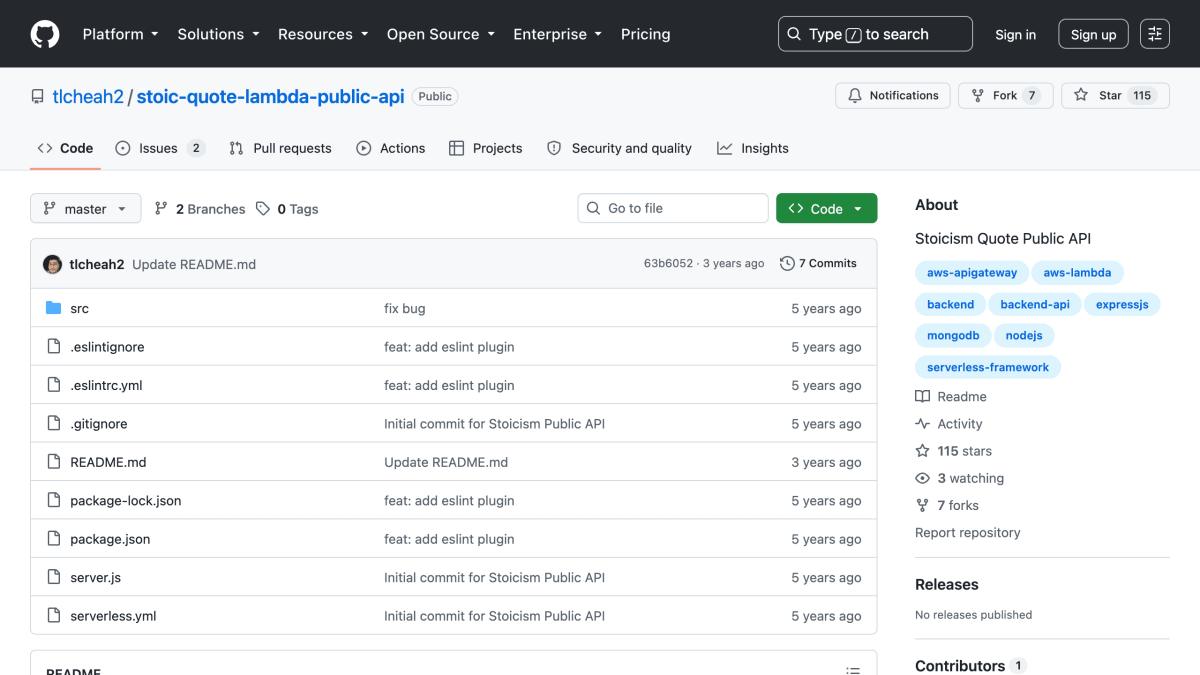This screenshot has height=675, width=1200.
Task: Switch to the Pull requests tab
Action: click(x=280, y=148)
